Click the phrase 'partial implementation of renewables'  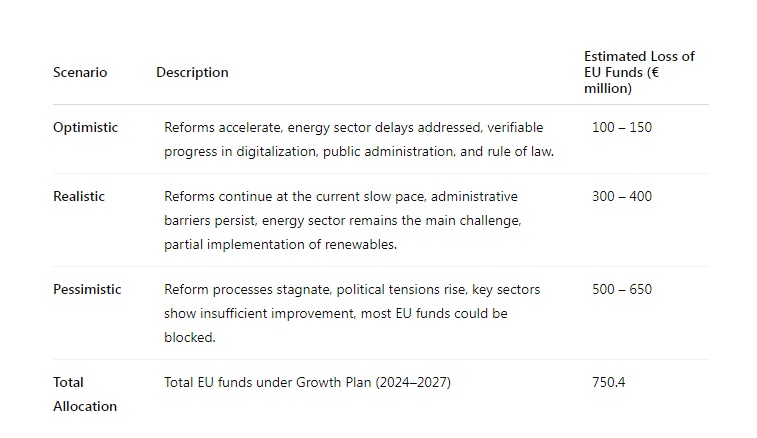point(281,244)
